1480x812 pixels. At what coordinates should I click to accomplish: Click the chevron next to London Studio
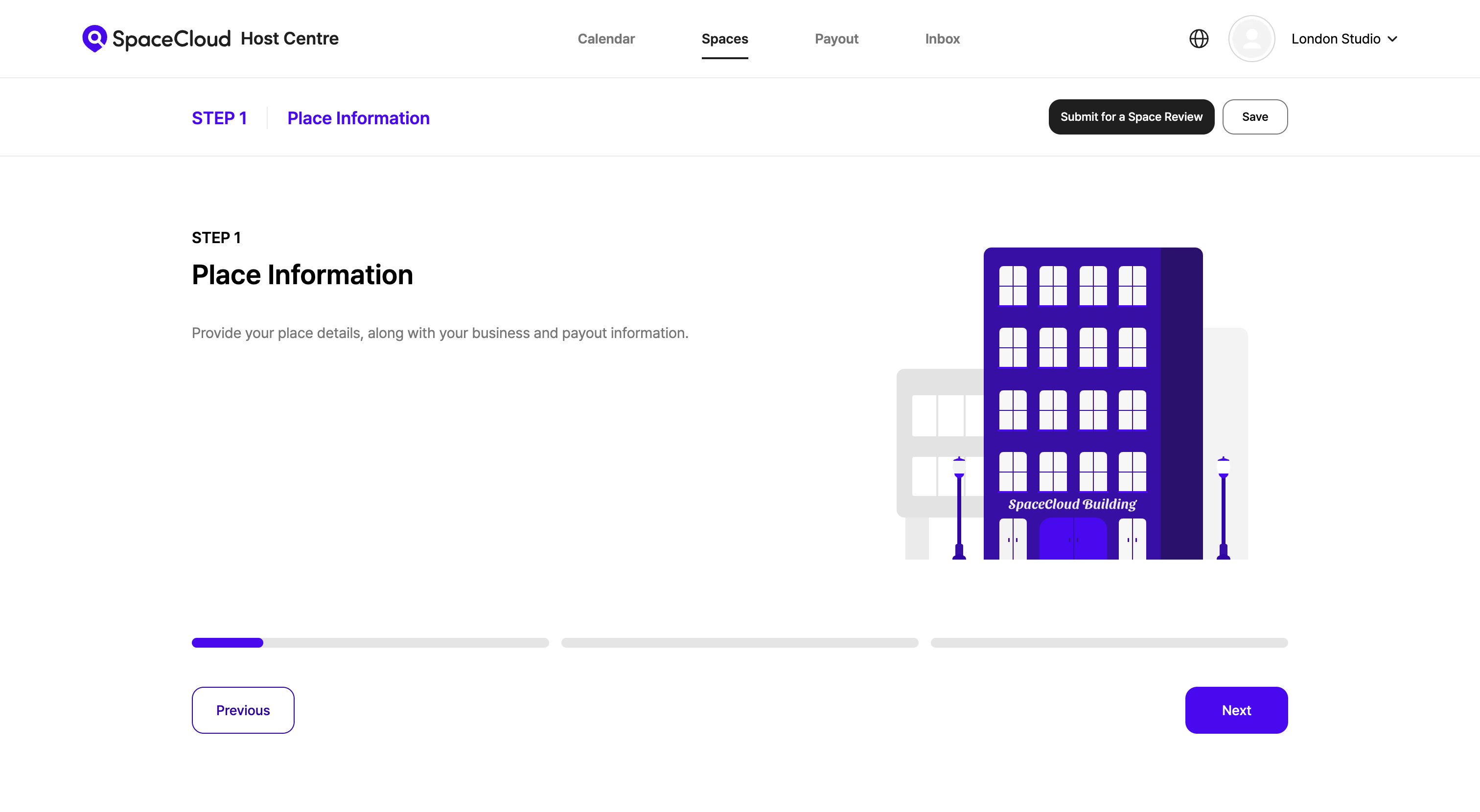pyautogui.click(x=1393, y=39)
